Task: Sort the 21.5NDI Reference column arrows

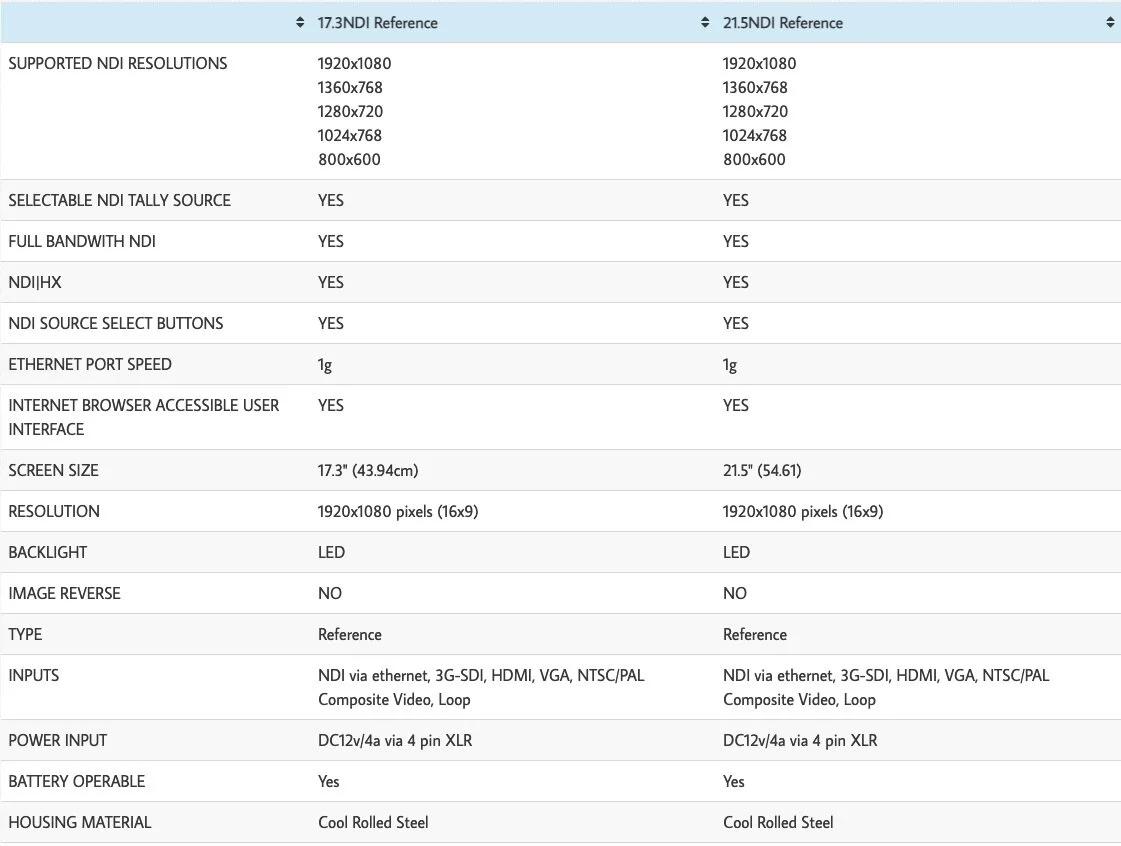Action: coord(1110,23)
